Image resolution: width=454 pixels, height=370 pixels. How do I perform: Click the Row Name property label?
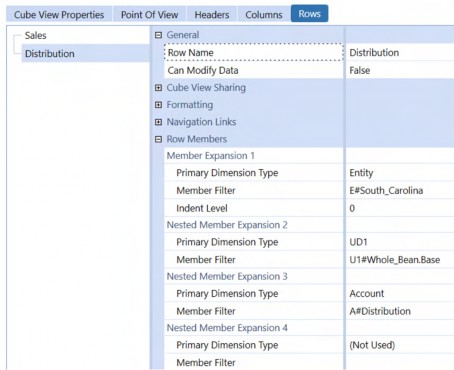190,52
